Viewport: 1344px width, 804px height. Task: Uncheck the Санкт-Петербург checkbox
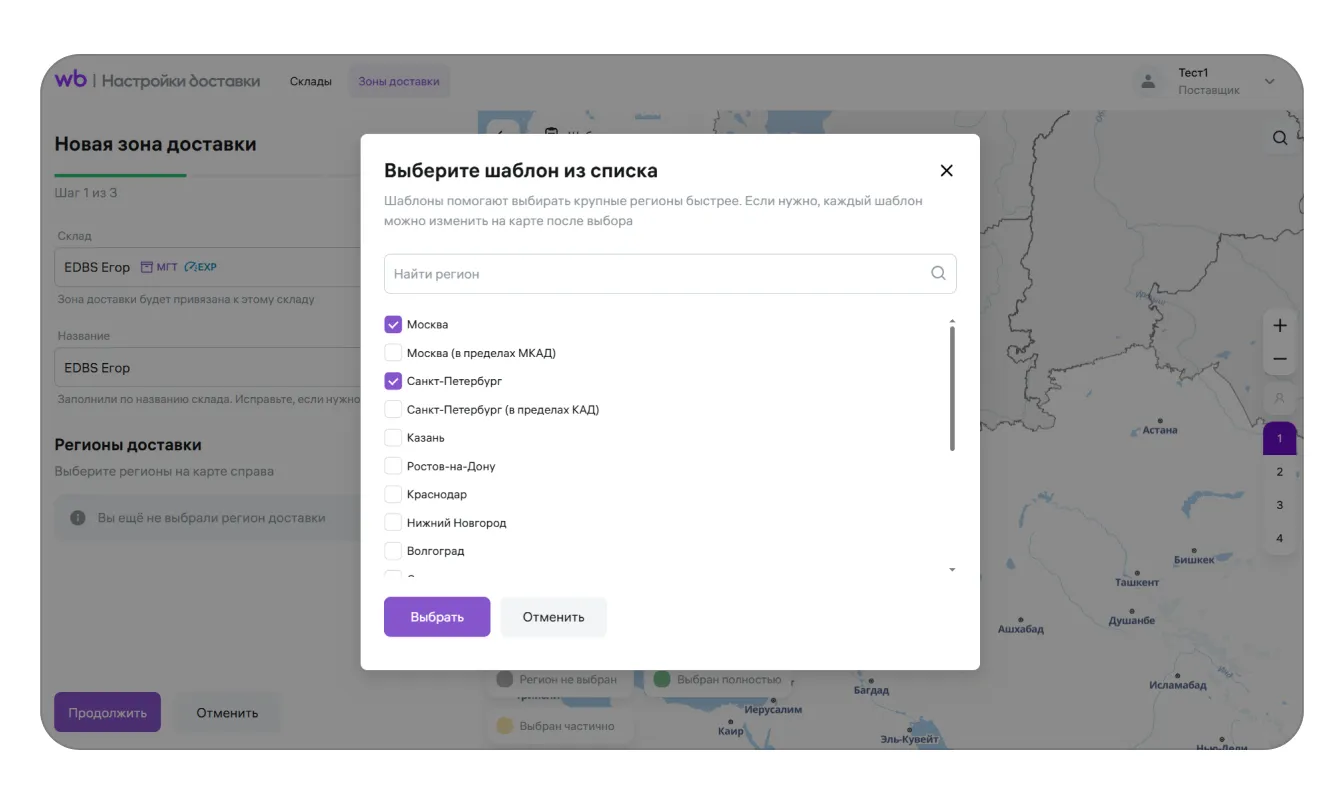click(x=393, y=381)
